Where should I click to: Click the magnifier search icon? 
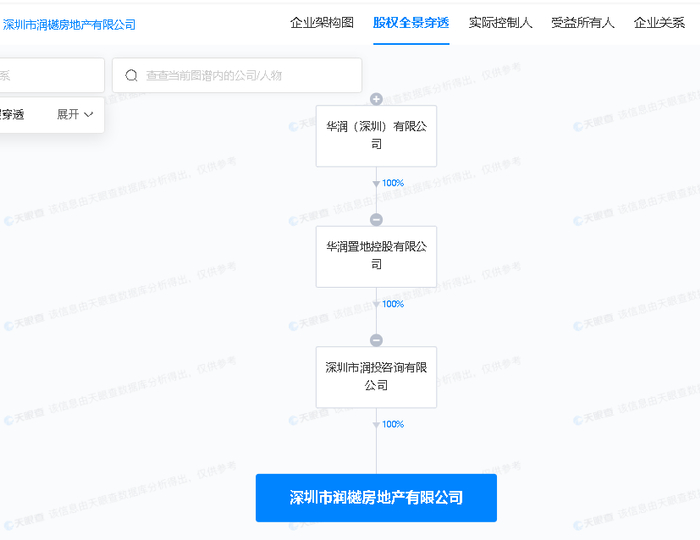(x=131, y=75)
